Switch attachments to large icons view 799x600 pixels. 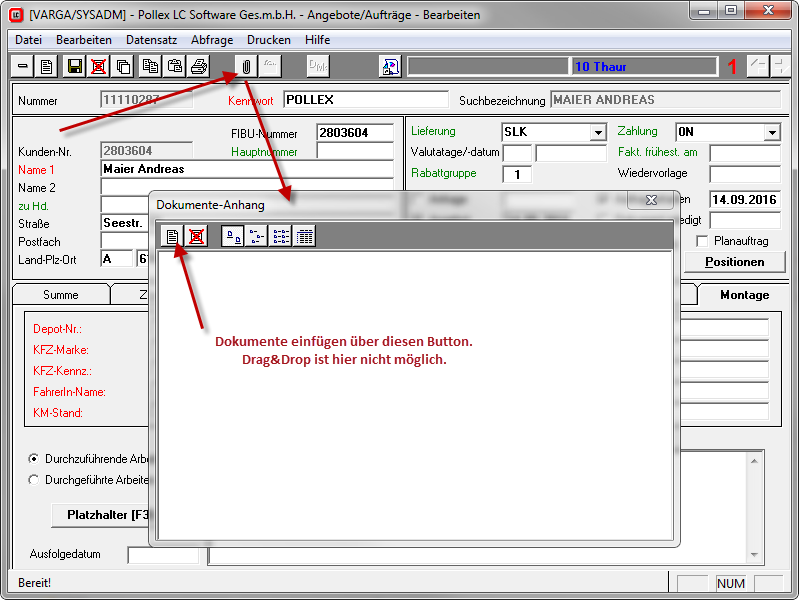pos(233,236)
